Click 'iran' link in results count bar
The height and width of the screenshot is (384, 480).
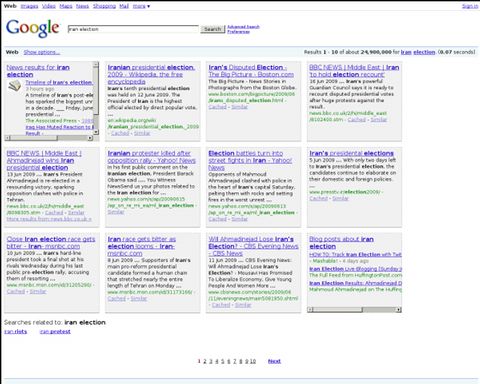click(406, 52)
